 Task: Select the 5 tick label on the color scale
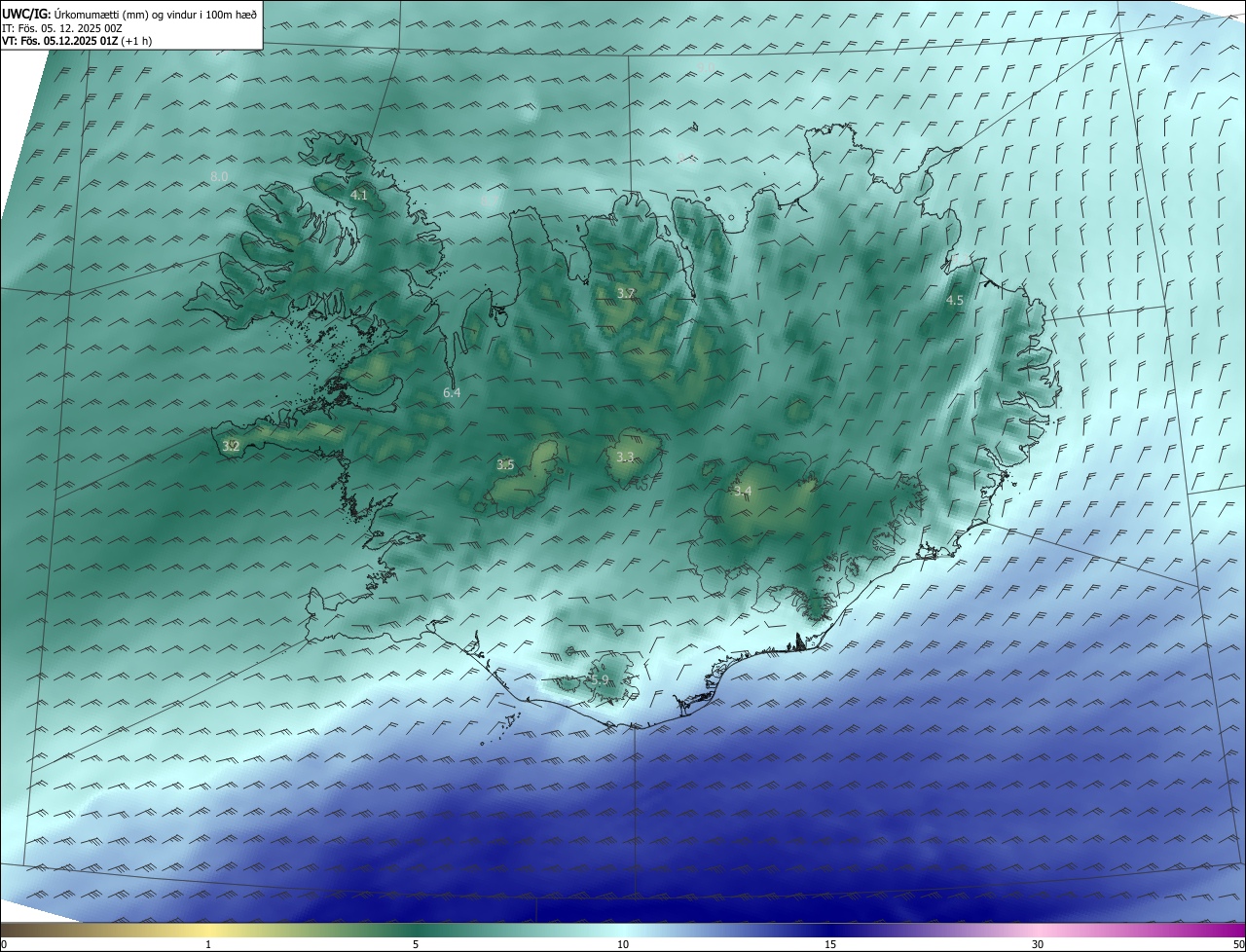click(x=416, y=944)
